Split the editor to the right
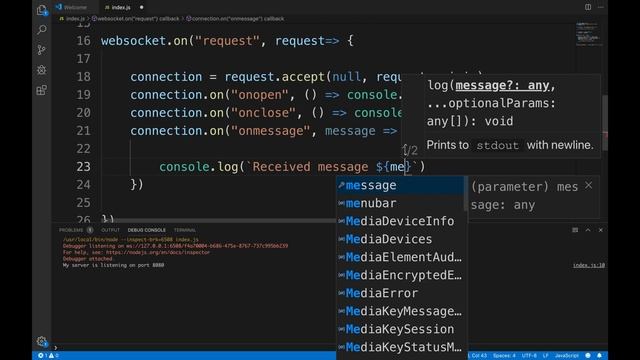Image resolution: width=640 pixels, height=360 pixels. (x=588, y=7)
